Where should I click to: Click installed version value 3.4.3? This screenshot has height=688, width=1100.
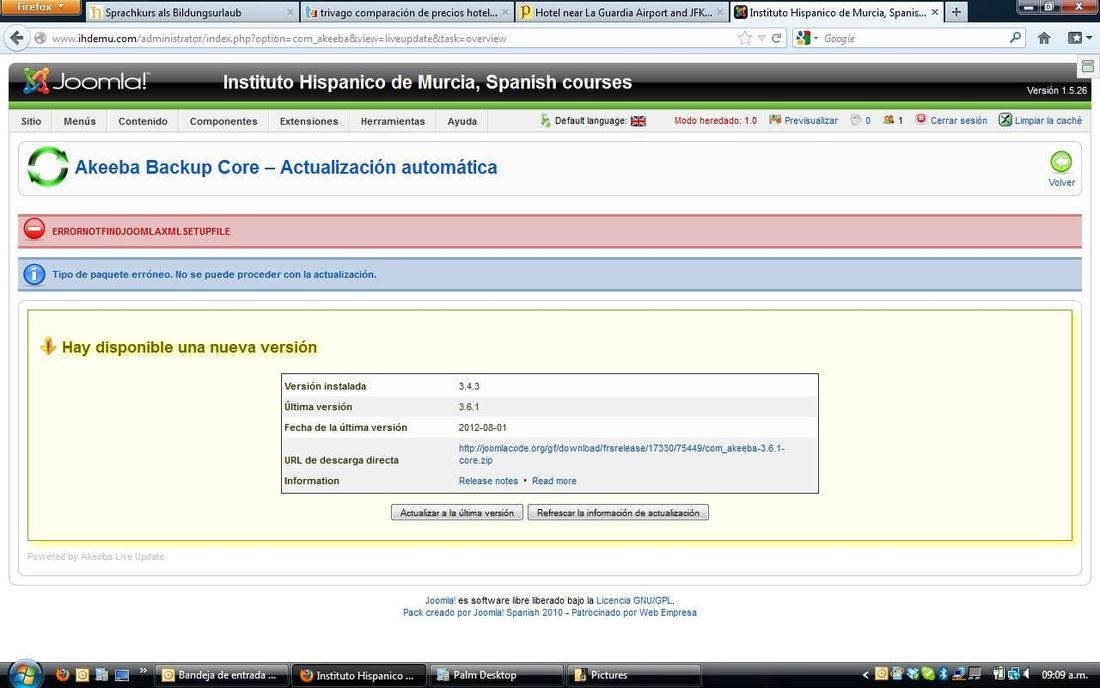pos(469,386)
